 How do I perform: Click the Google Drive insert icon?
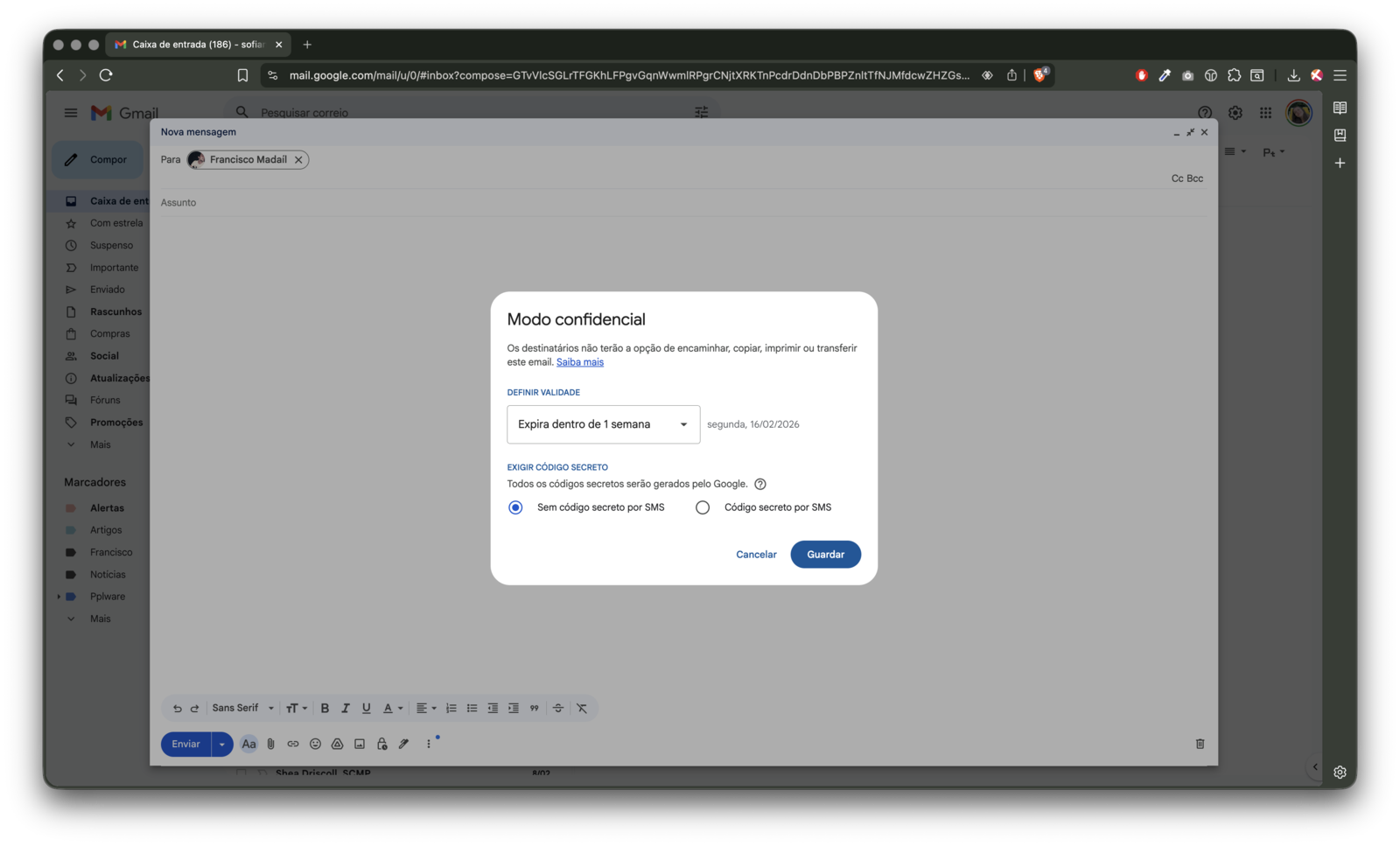(x=337, y=744)
